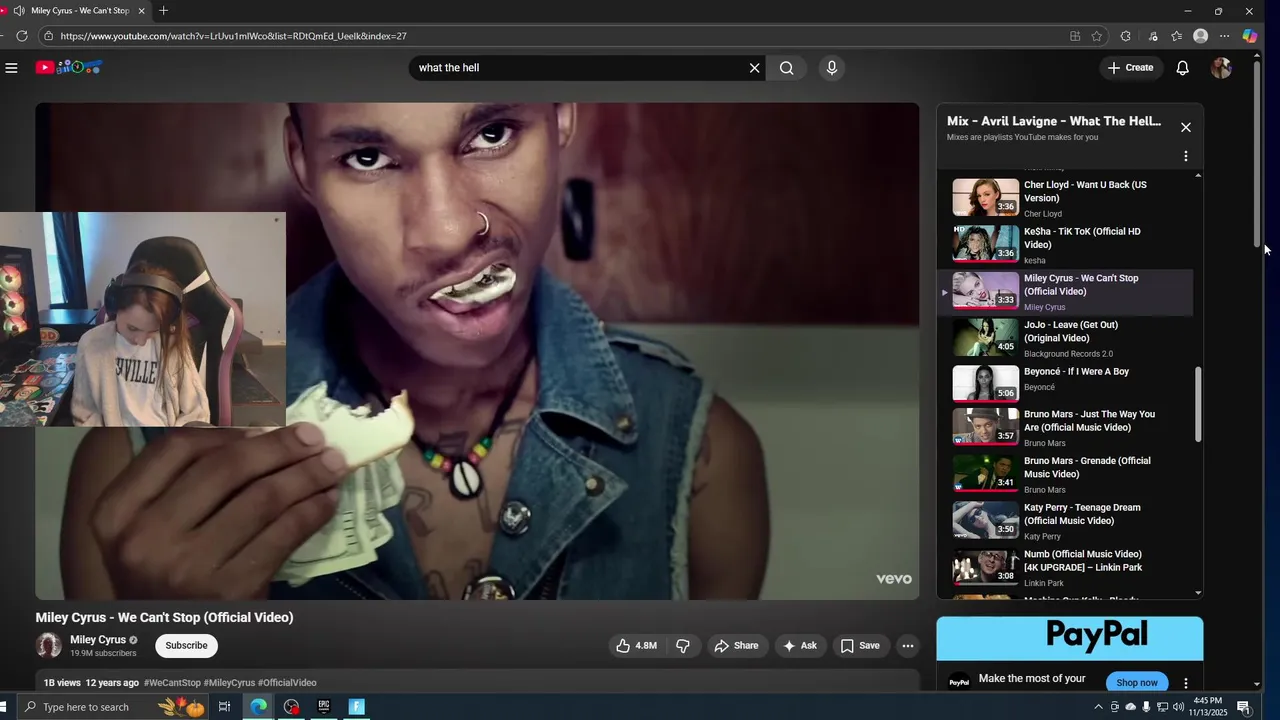Open the YouTube hamburger guide menu
This screenshot has width=1280, height=720.
click(11, 68)
